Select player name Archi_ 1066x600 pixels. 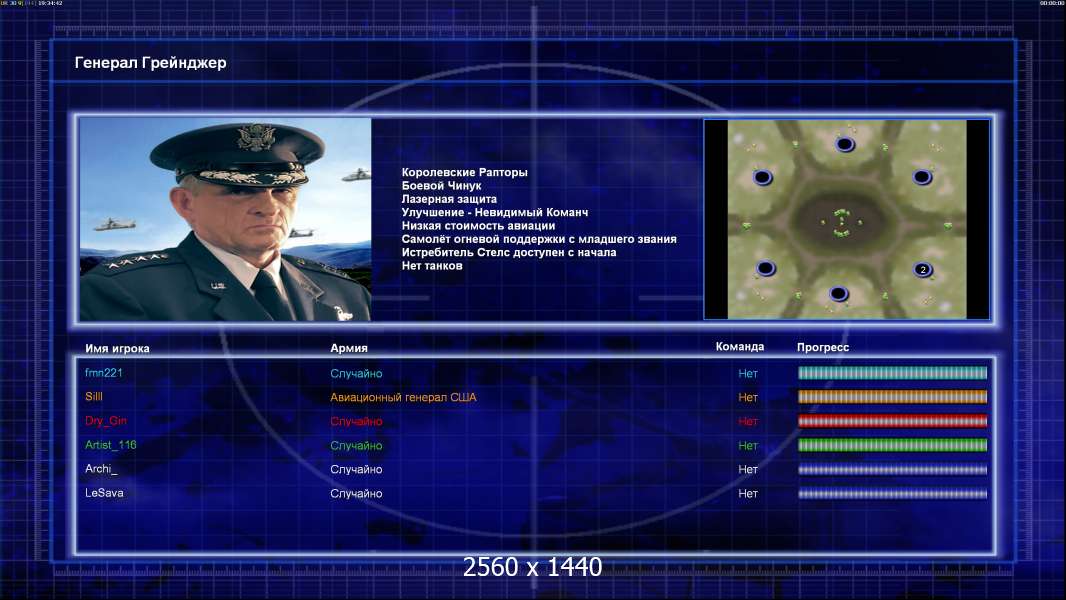coord(101,469)
